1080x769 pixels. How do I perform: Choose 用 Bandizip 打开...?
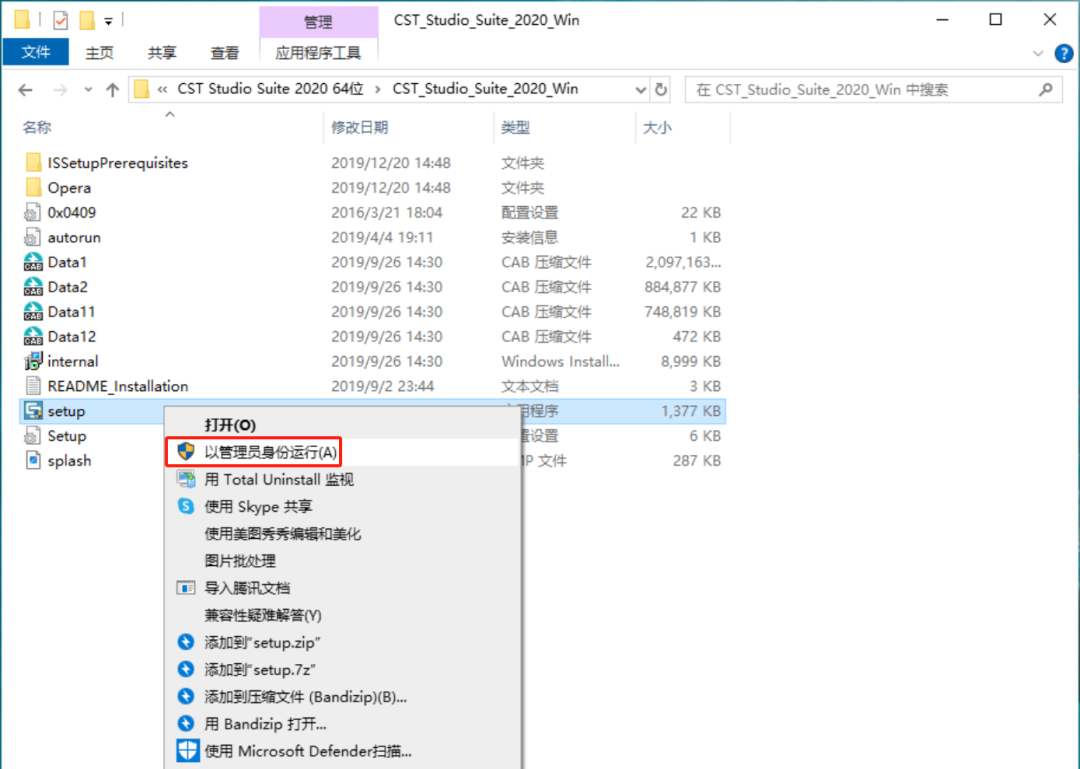[x=342, y=724]
